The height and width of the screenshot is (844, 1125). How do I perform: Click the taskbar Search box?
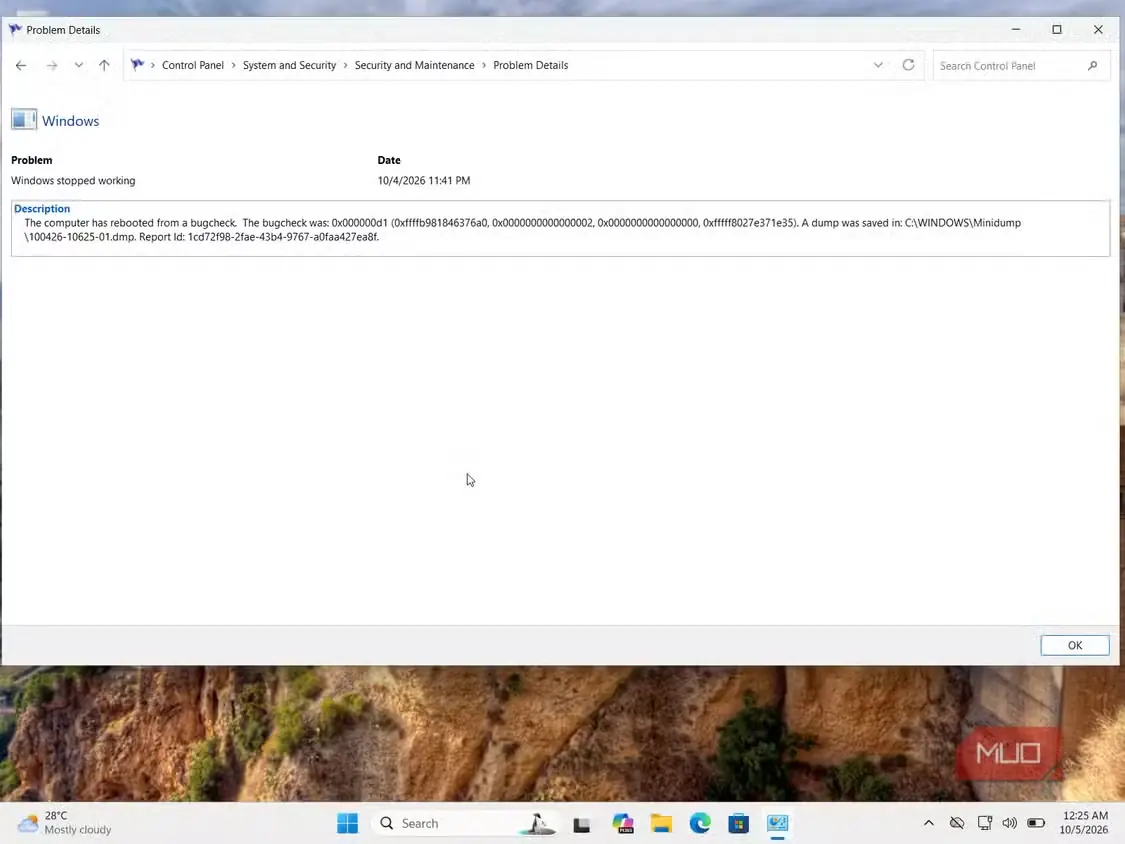click(x=465, y=823)
